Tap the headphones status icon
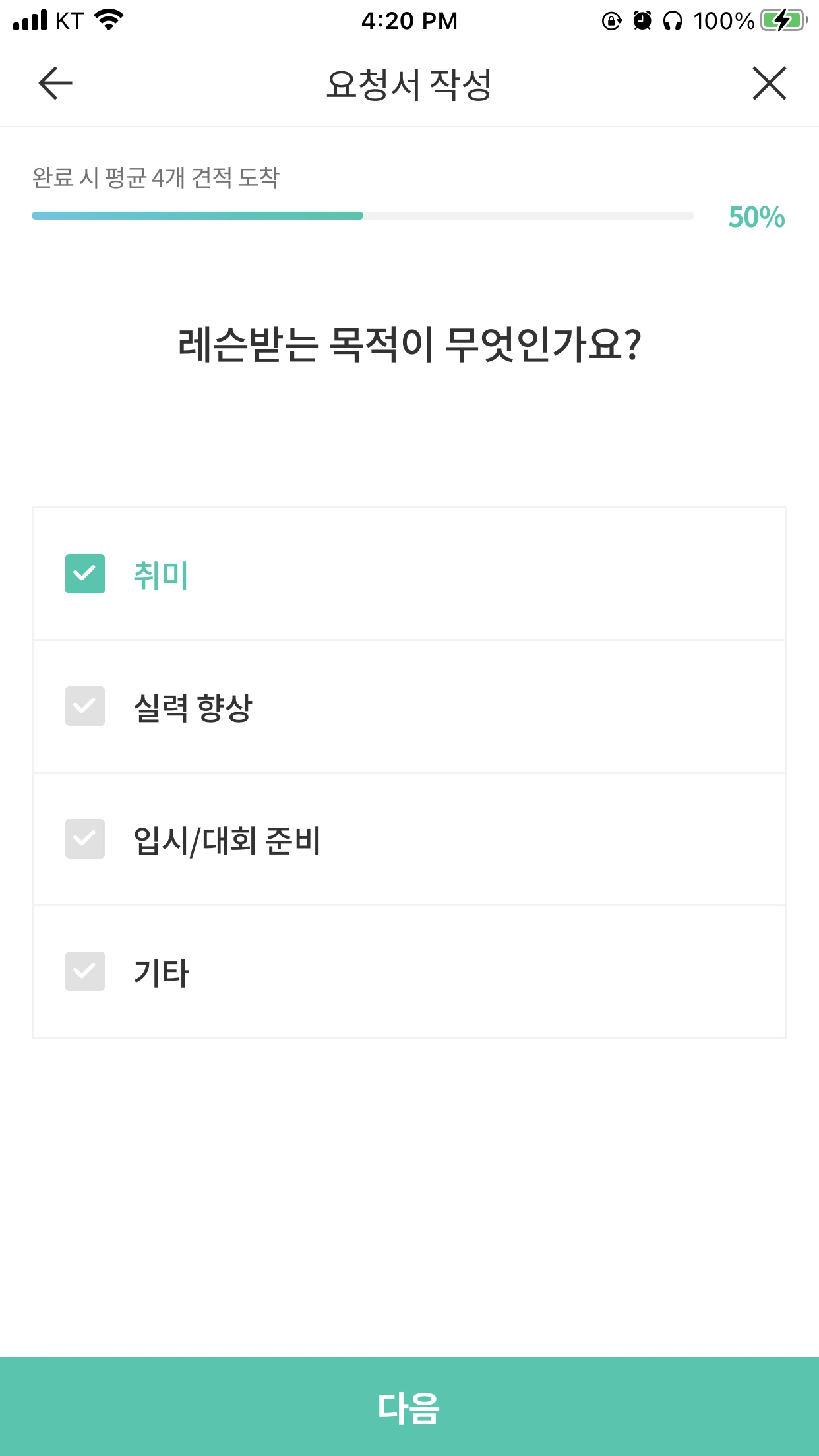This screenshot has width=819, height=1456. click(x=673, y=21)
